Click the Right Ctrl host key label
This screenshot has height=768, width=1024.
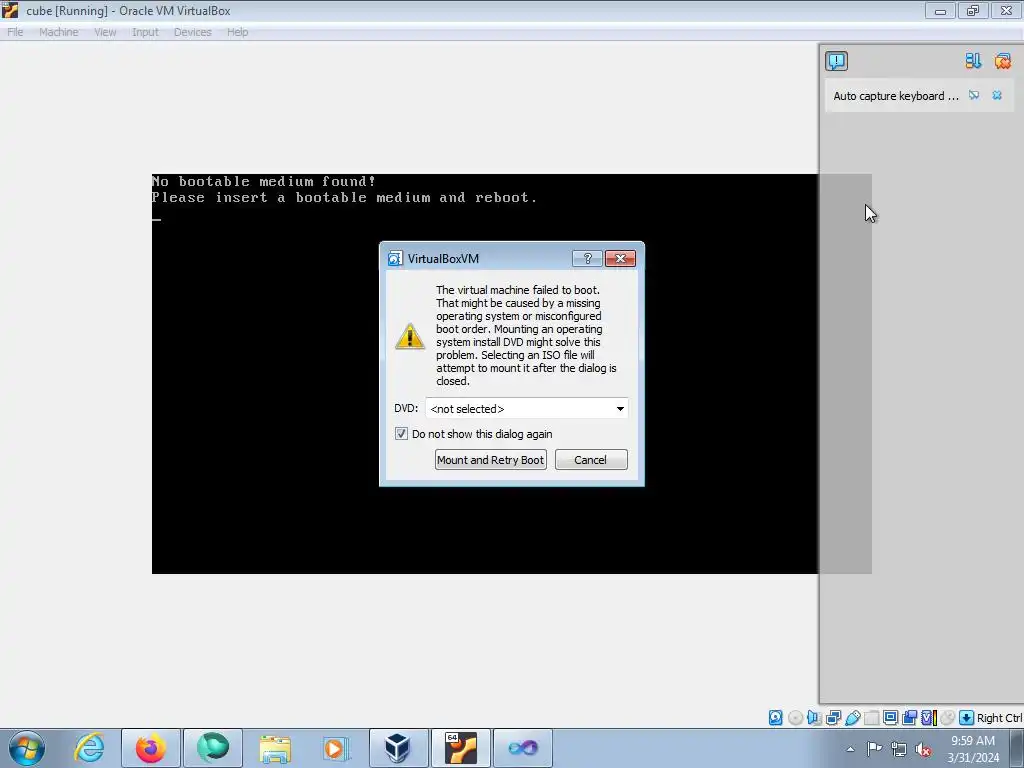[x=999, y=718]
